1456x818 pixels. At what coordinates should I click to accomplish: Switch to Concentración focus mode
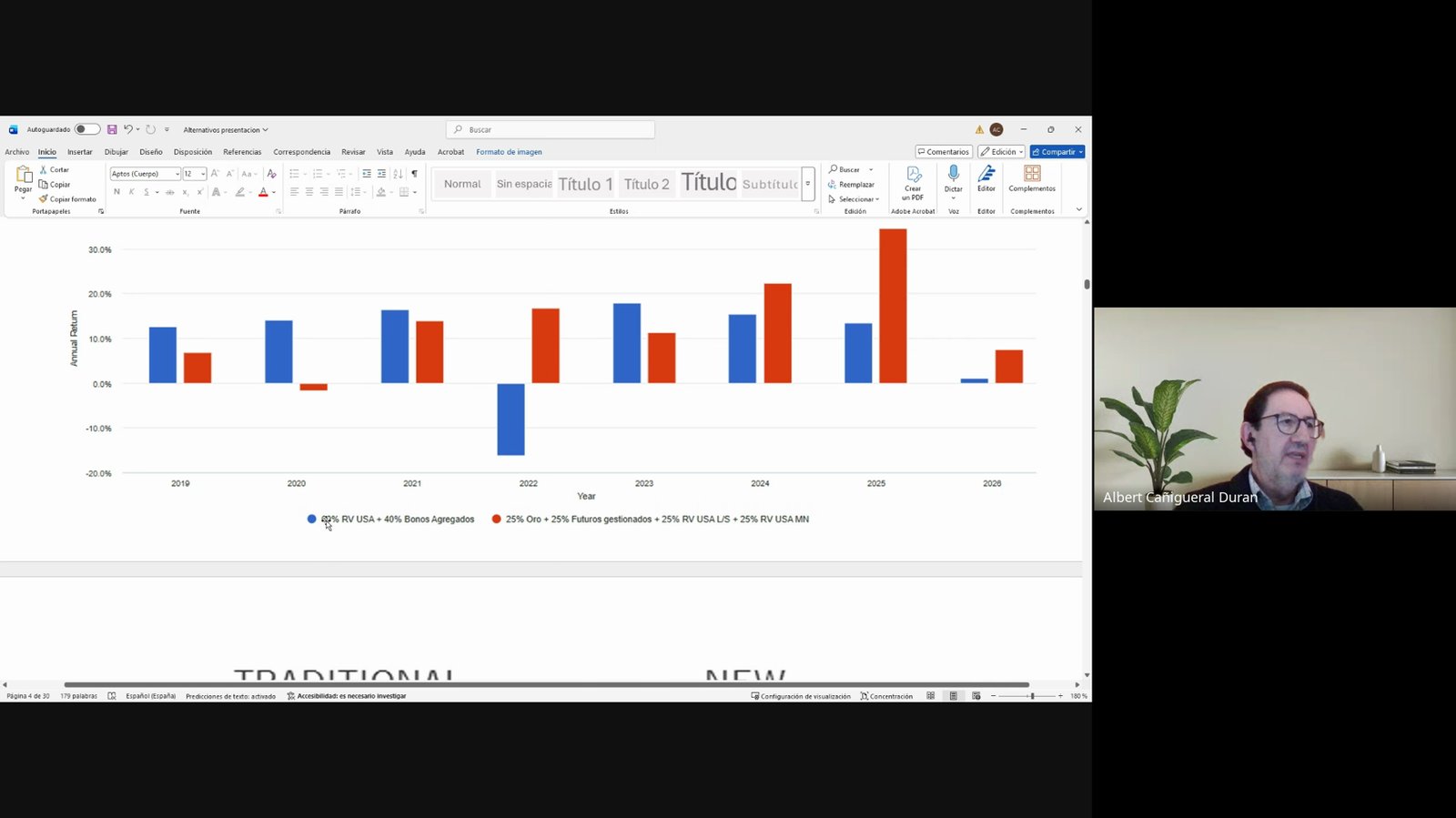click(x=886, y=696)
